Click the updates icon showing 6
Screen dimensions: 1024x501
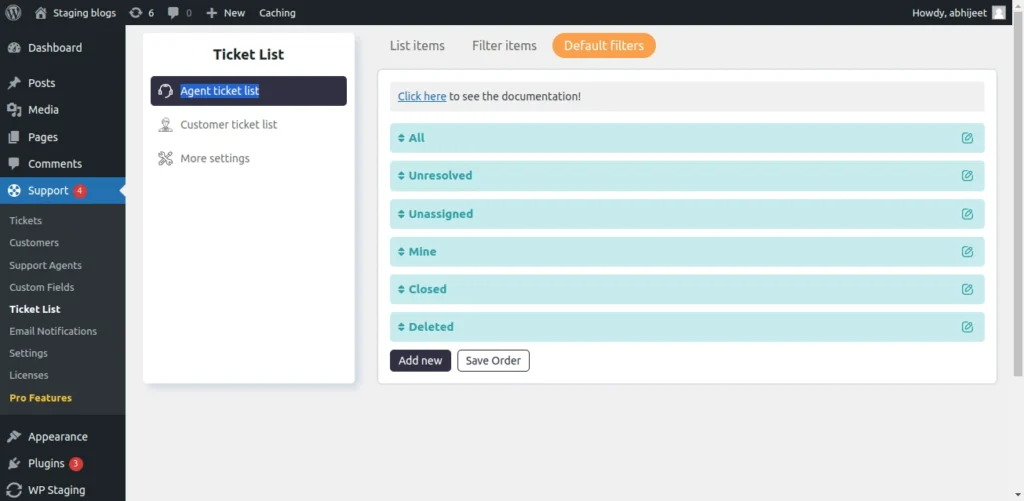pyautogui.click(x=136, y=12)
